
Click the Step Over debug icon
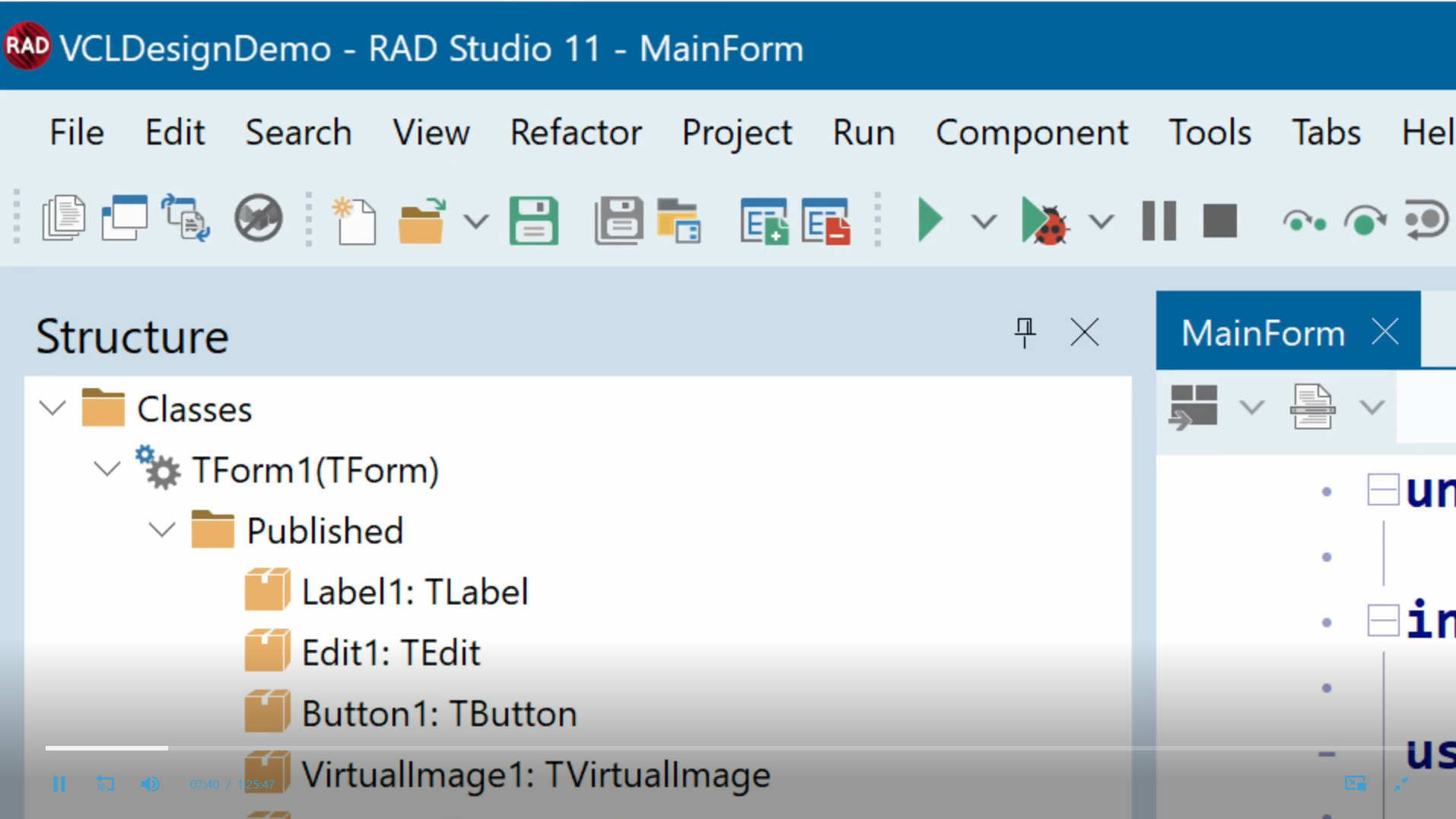(1305, 221)
